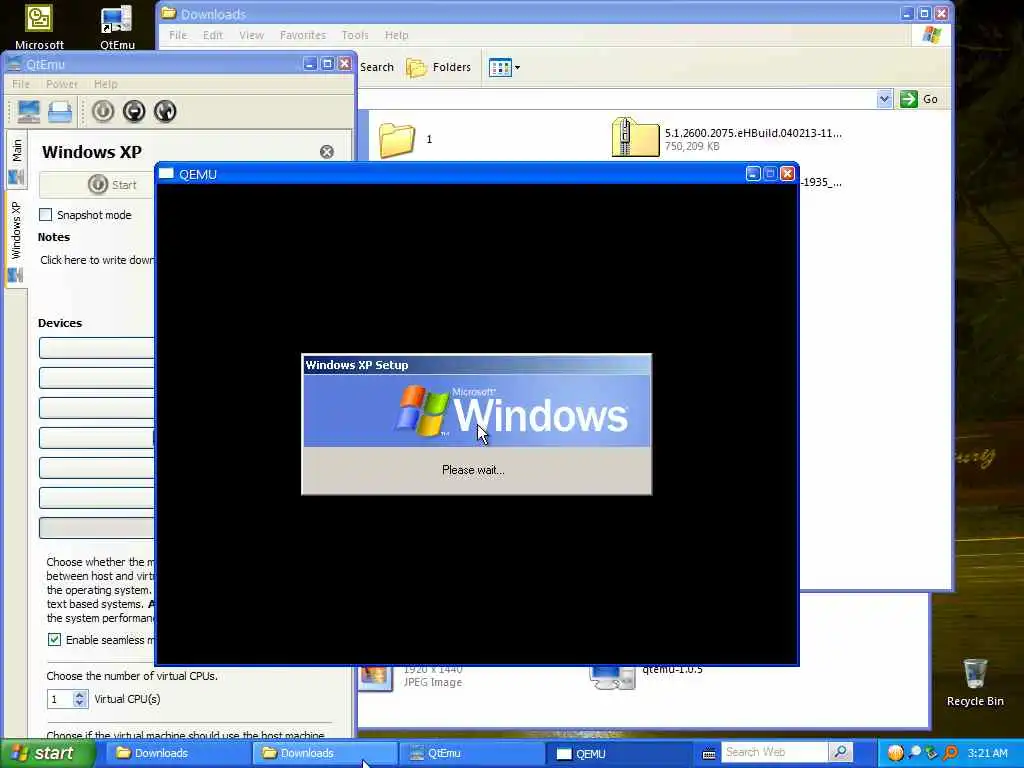Viewport: 1024px width, 768px height.
Task: Open the File menu in the Downloads window
Action: [x=178, y=35]
